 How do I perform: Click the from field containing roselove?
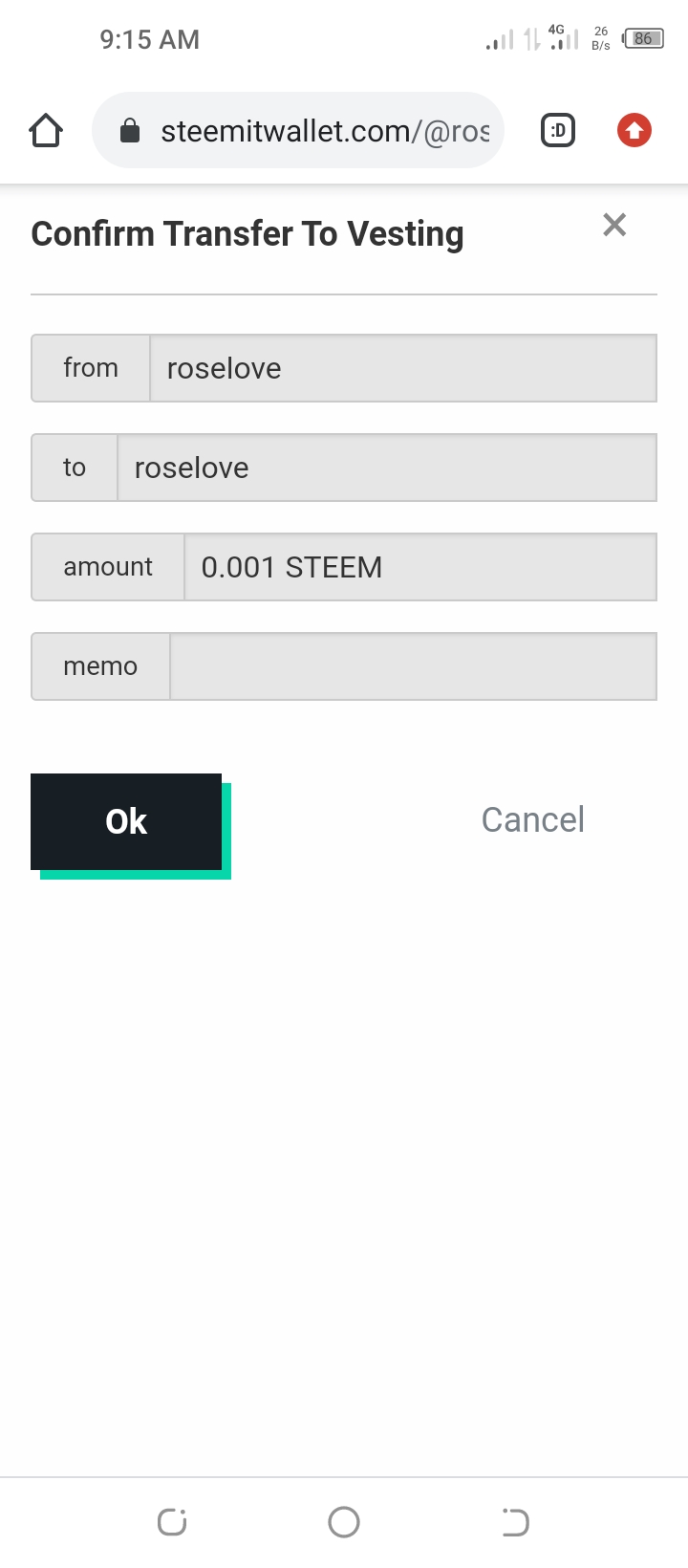[x=402, y=368]
